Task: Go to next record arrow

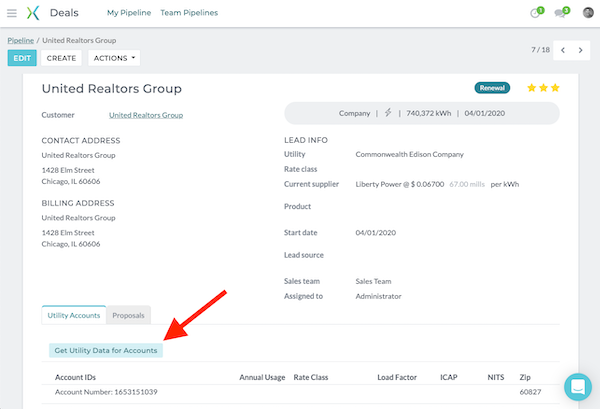Action: [583, 49]
